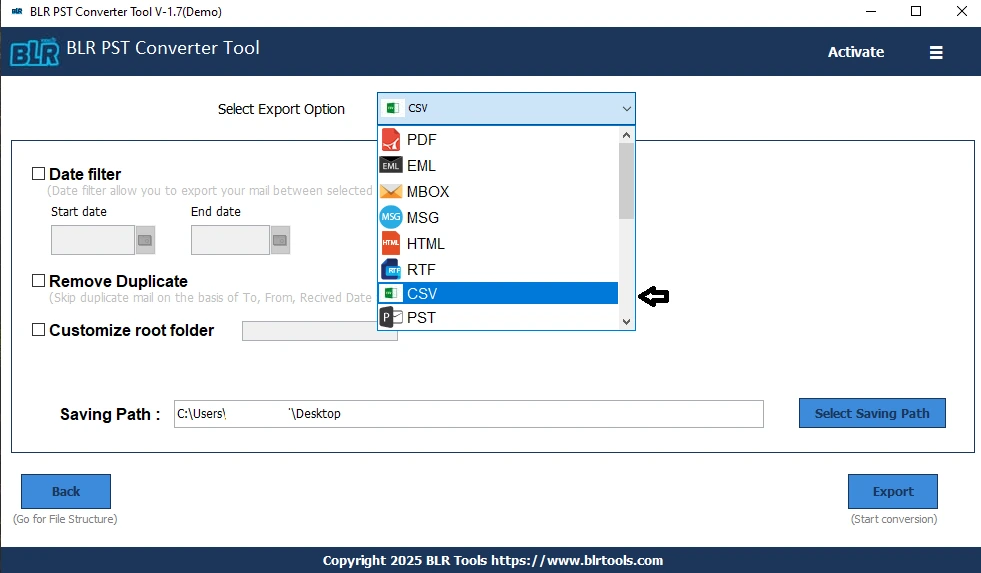Enable the Date filter checkbox

click(x=38, y=173)
